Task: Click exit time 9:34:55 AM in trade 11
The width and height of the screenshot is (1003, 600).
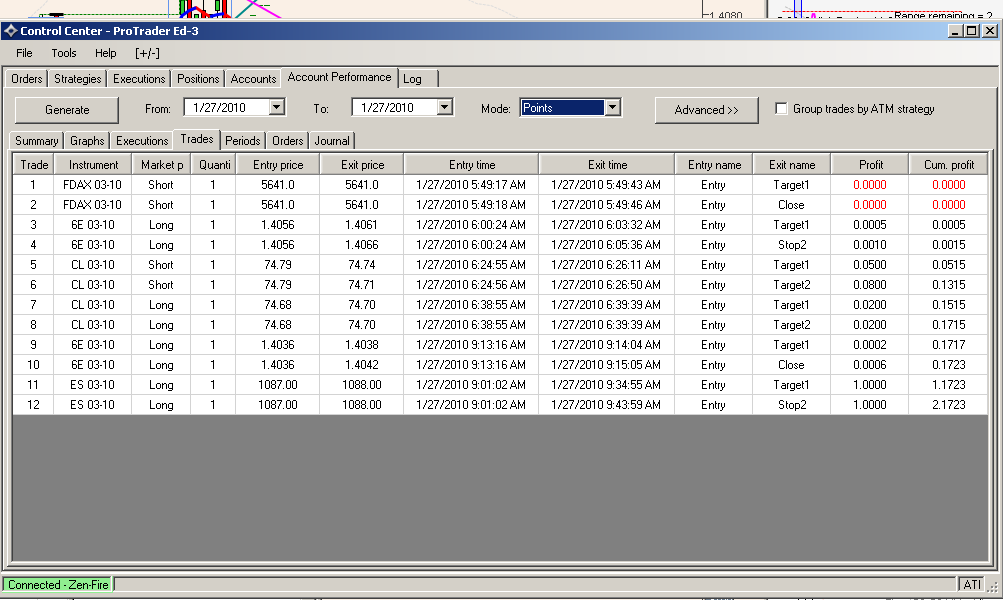Action: click(606, 384)
